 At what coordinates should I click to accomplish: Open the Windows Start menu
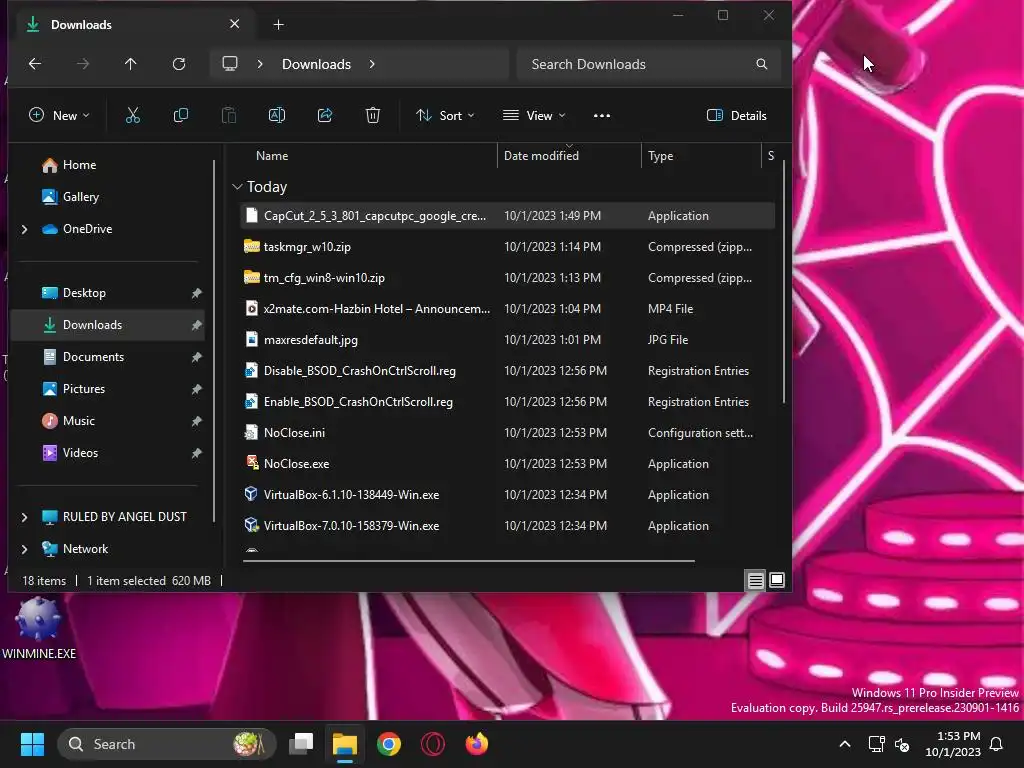pyautogui.click(x=33, y=744)
